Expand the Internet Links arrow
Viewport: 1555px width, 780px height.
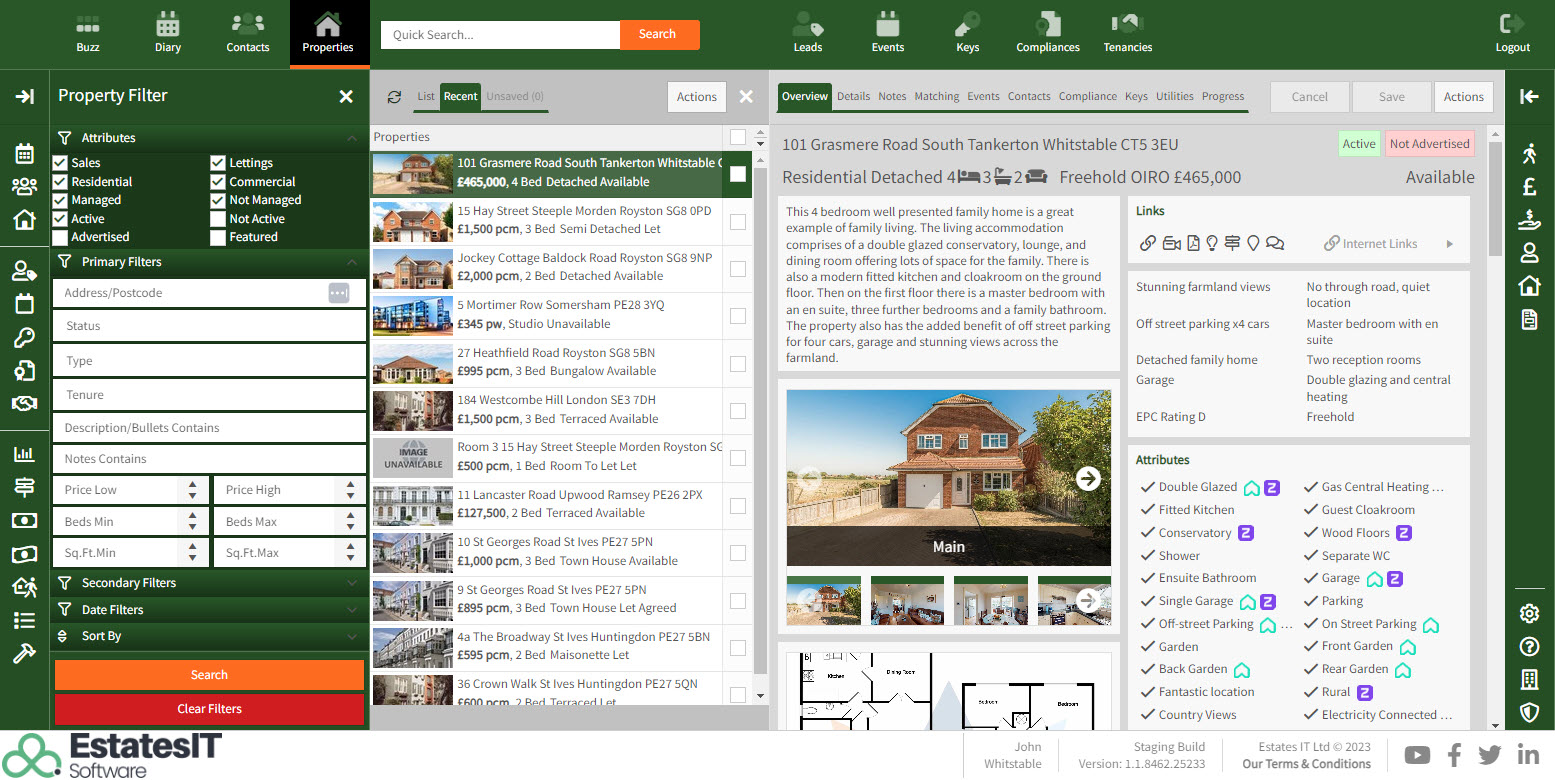click(1450, 244)
